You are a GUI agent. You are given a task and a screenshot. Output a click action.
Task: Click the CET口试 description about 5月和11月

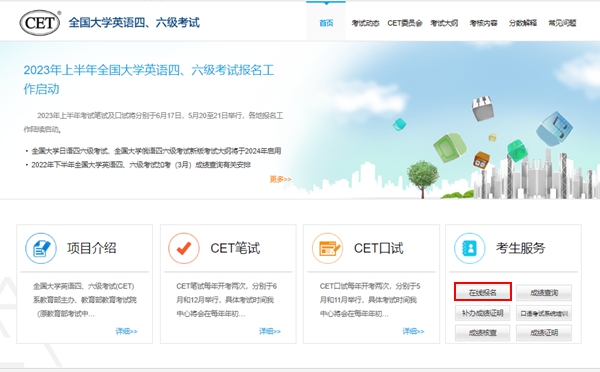(370, 300)
